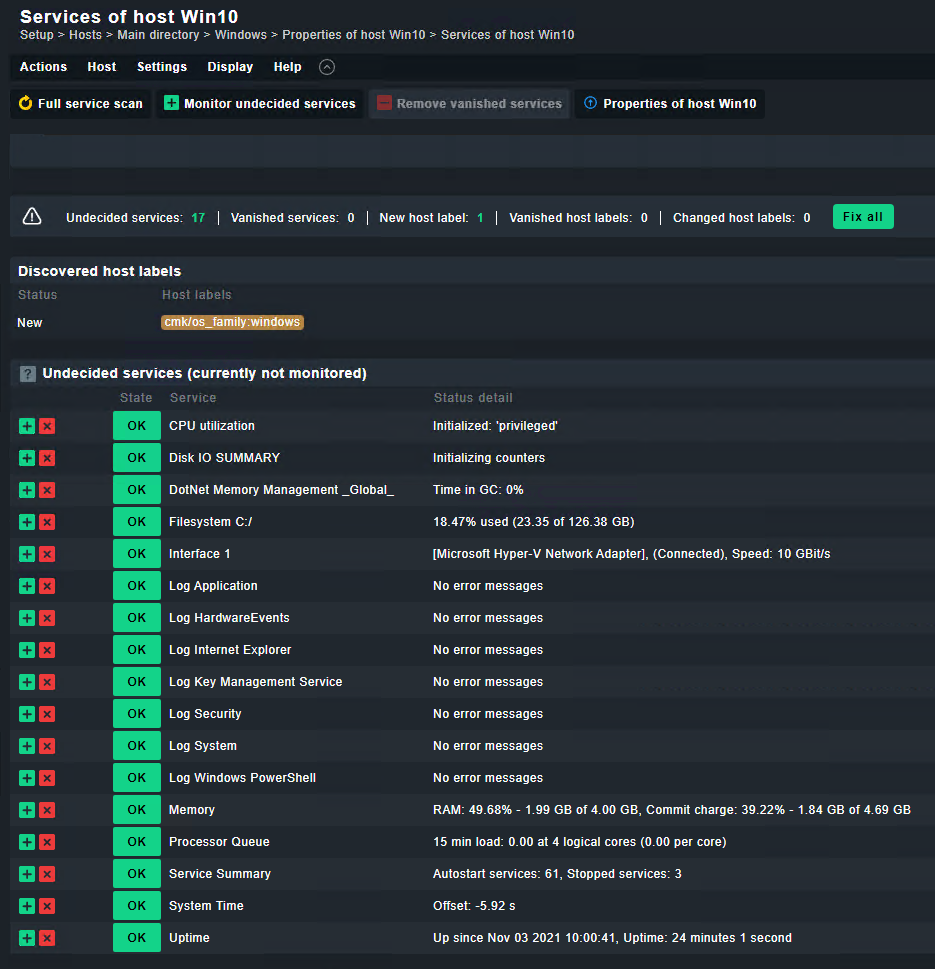The image size is (935, 969).
Task: Open the Settings menu
Action: 162,67
